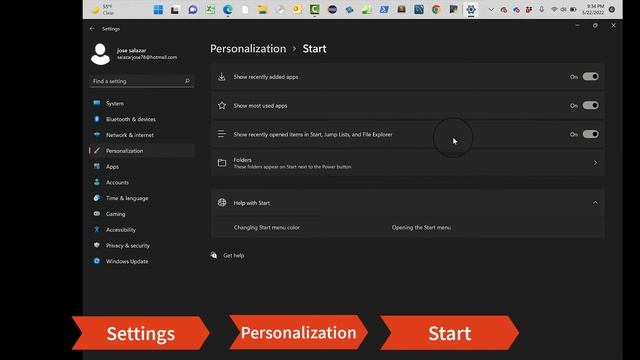Screen dimensions: 640x360
Task: Open Folders settings via chevron arrow
Action: pos(595,163)
